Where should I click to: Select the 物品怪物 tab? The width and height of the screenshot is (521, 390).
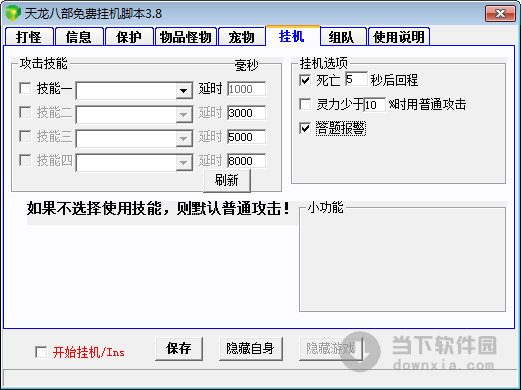[x=186, y=37]
